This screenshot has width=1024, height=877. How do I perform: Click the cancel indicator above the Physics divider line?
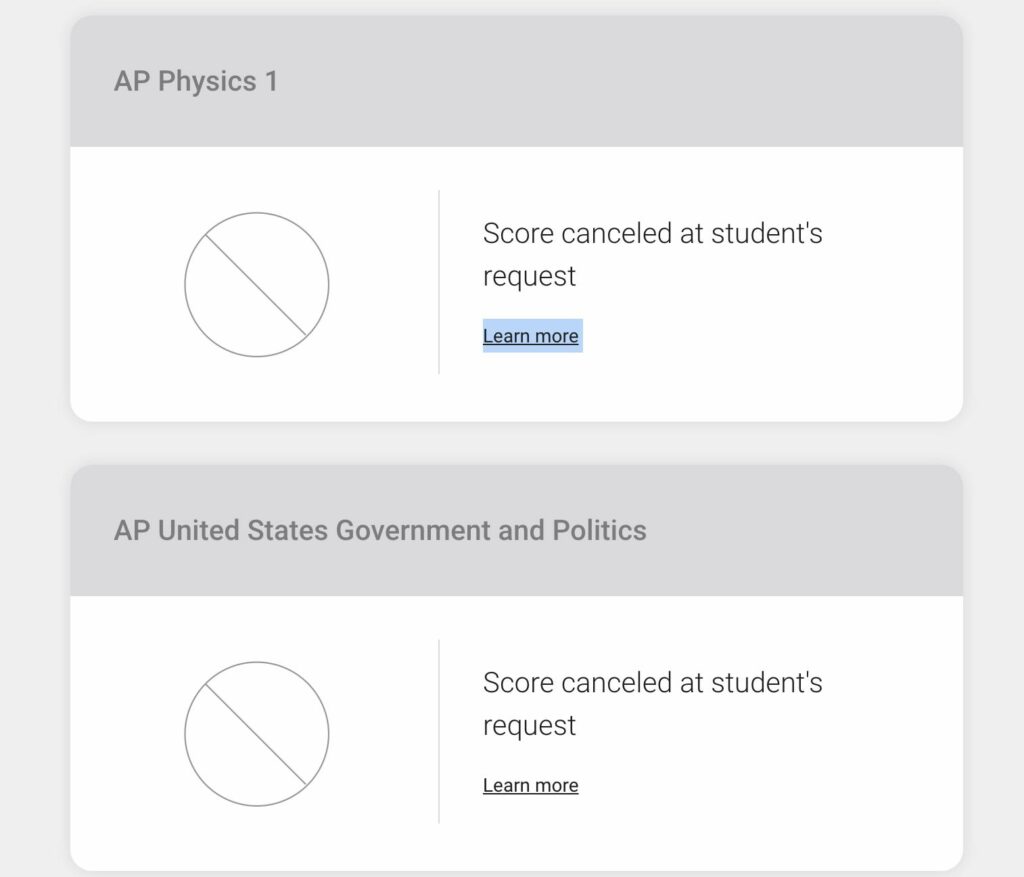tap(256, 285)
